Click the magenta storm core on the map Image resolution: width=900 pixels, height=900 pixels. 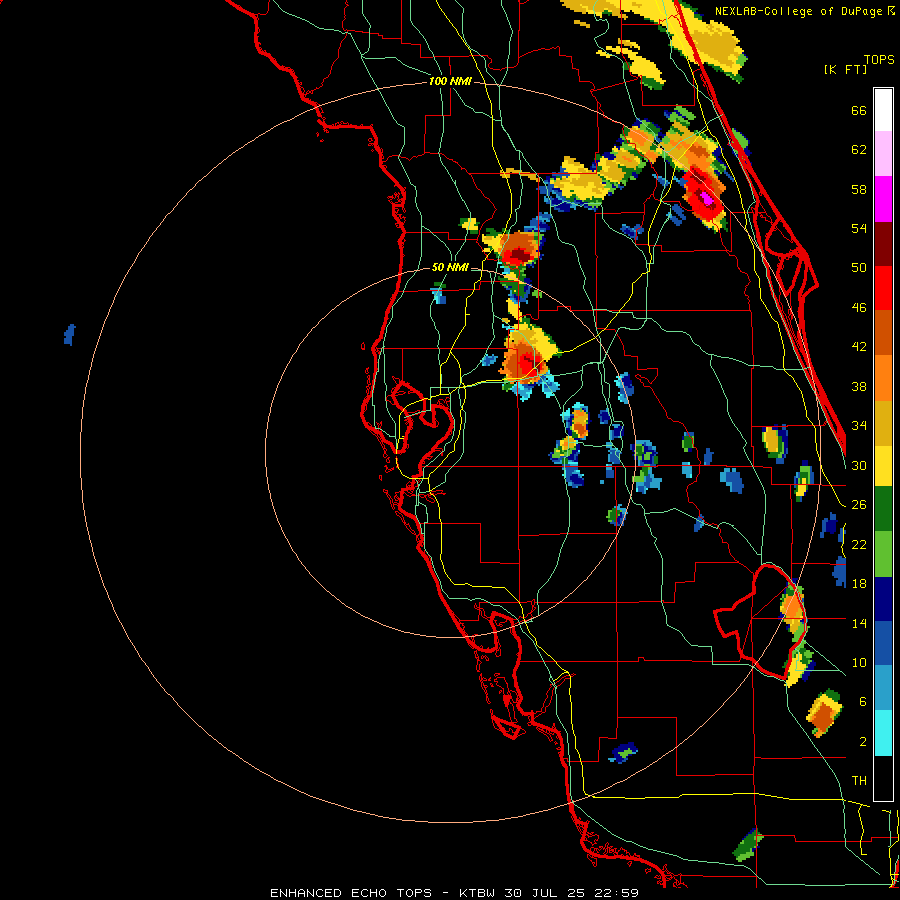(x=706, y=200)
